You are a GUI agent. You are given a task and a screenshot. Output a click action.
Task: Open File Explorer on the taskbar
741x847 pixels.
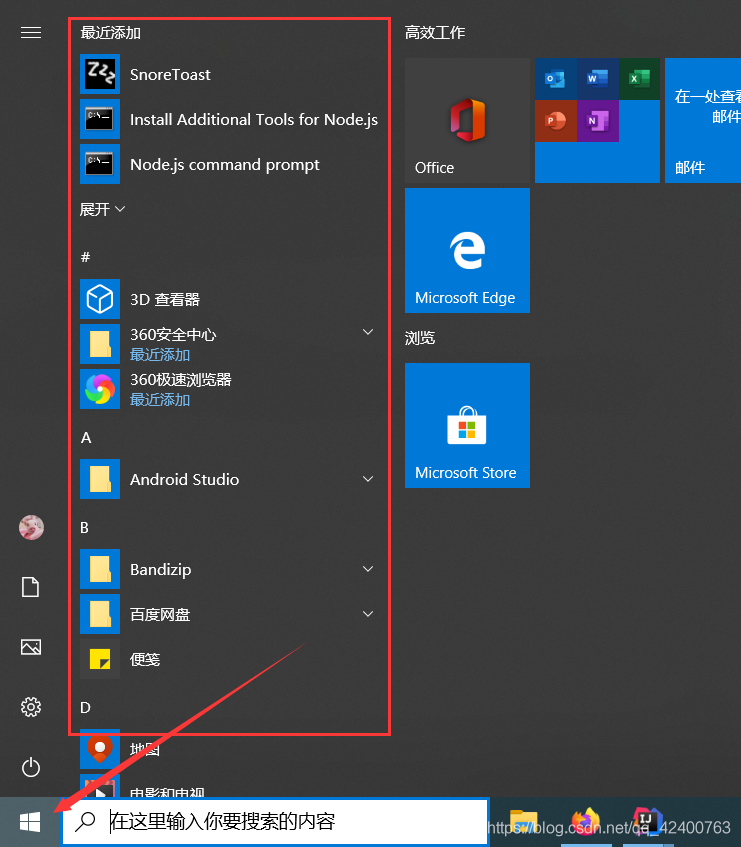pos(523,822)
